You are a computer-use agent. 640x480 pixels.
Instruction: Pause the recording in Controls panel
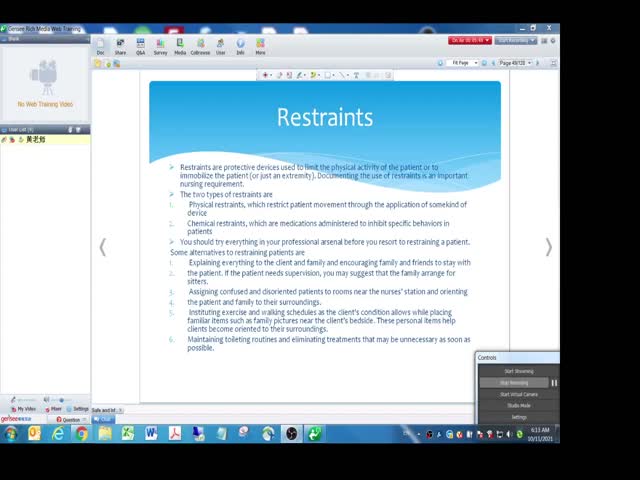tap(554, 383)
